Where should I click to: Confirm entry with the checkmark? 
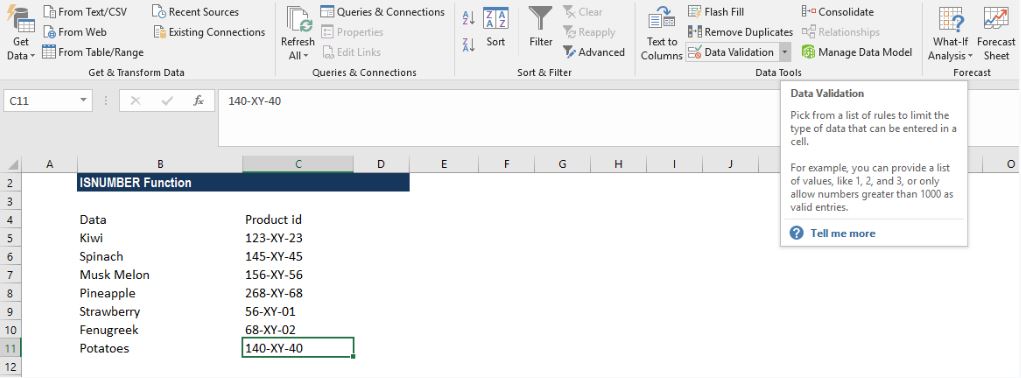(x=167, y=101)
